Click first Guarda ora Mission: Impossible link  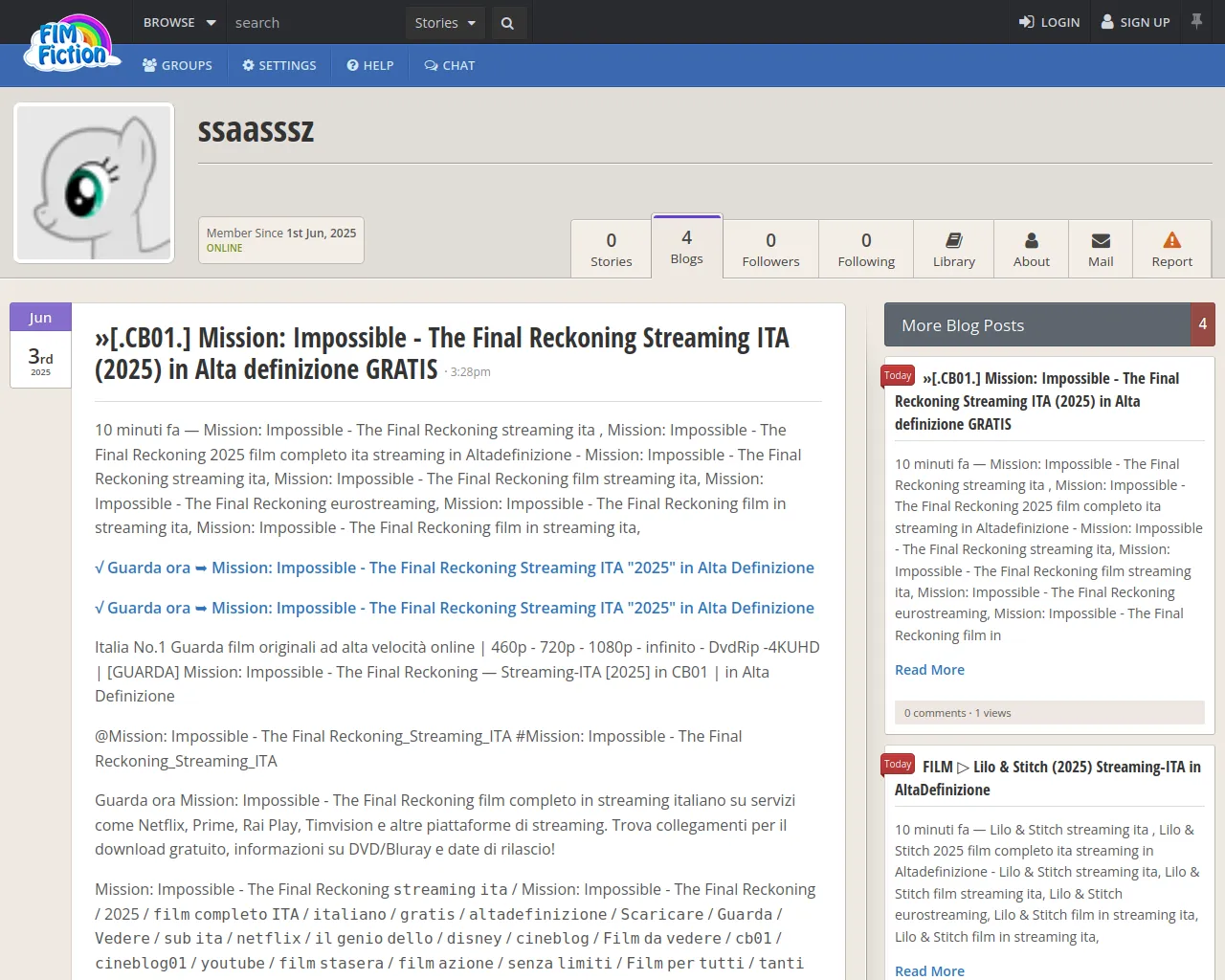tap(455, 568)
